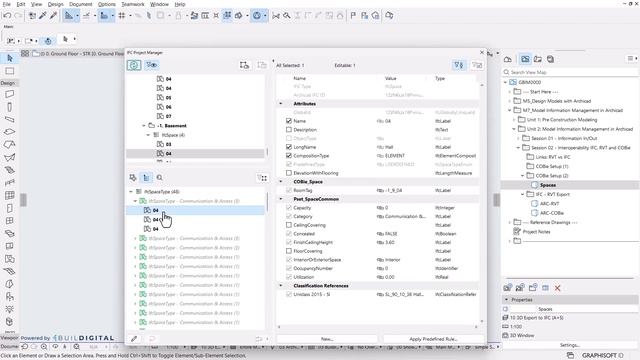Open the Project Map icon in Navigator
Screen dimensions: 640x360
pyautogui.click(x=508, y=59)
